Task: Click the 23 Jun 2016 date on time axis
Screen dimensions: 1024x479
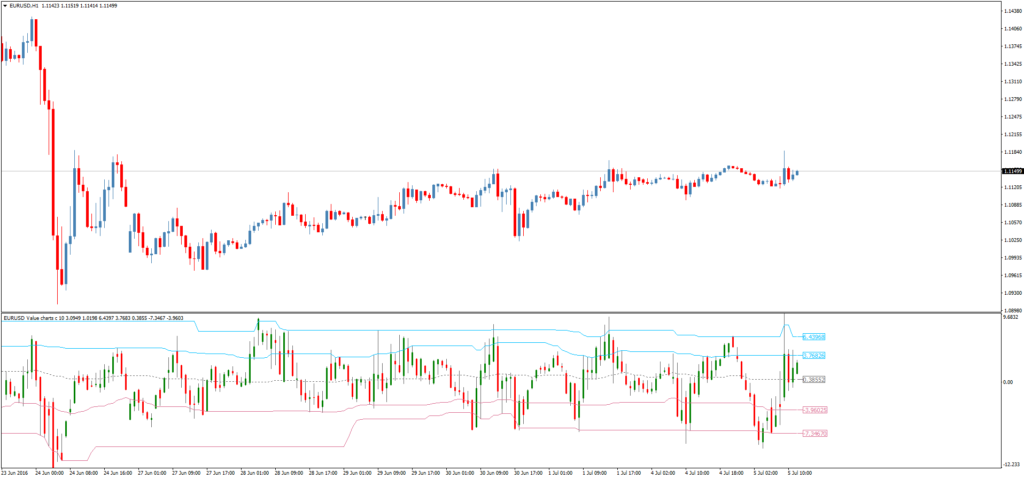Action: (17, 471)
